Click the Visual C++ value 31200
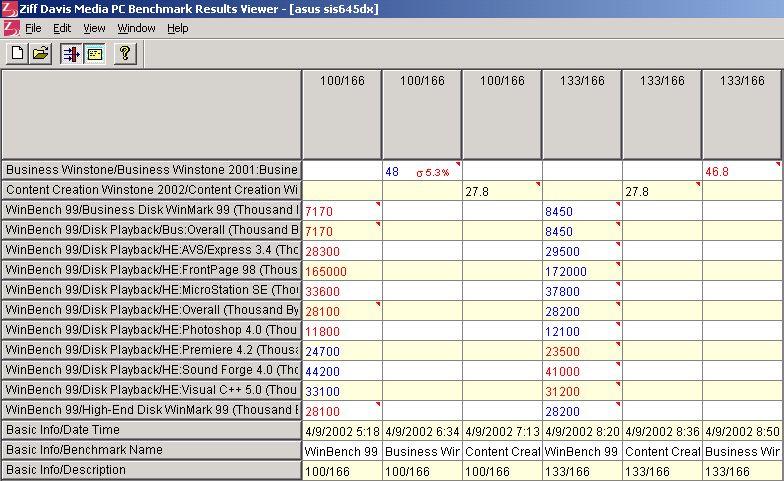The height and width of the screenshot is (481, 784). (x=582, y=391)
